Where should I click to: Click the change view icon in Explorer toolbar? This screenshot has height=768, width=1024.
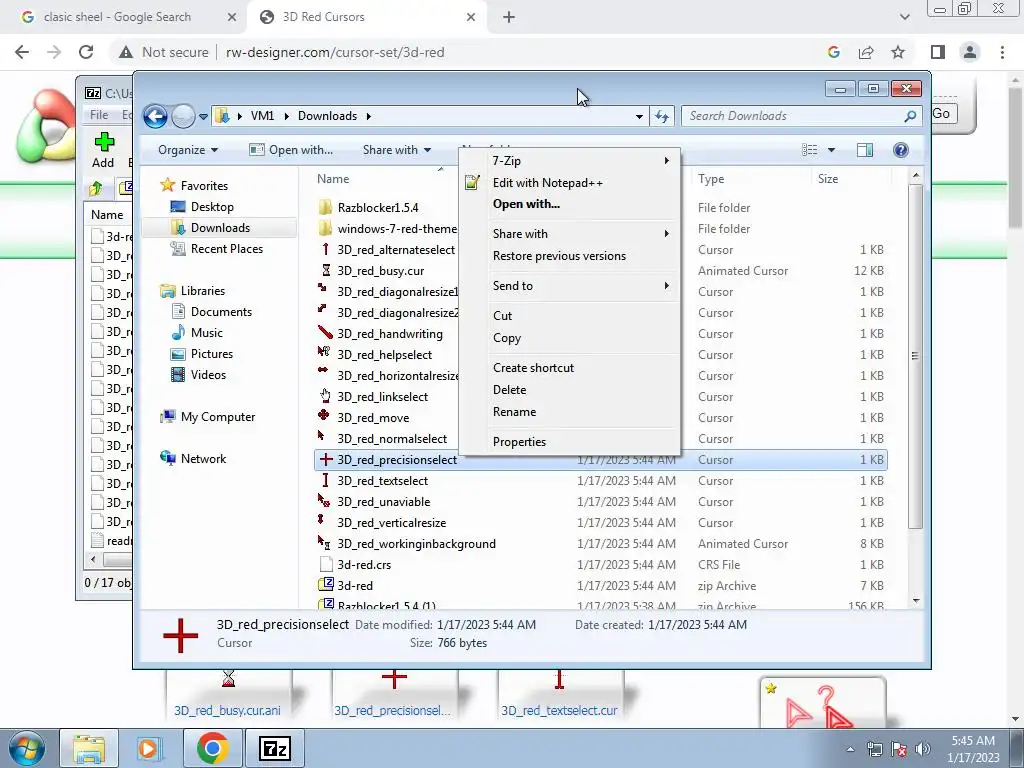coord(810,150)
